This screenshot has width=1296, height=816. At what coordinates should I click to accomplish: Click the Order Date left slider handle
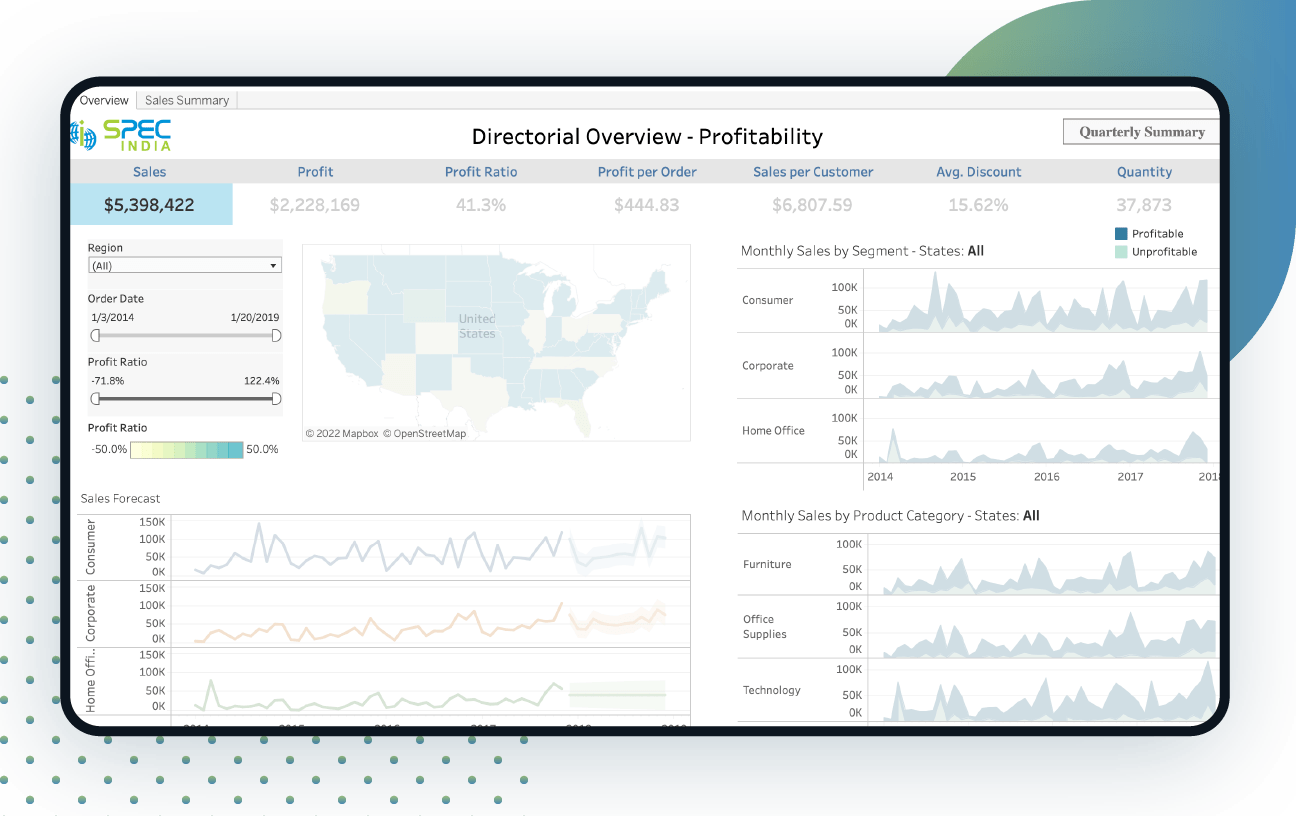tap(96, 335)
